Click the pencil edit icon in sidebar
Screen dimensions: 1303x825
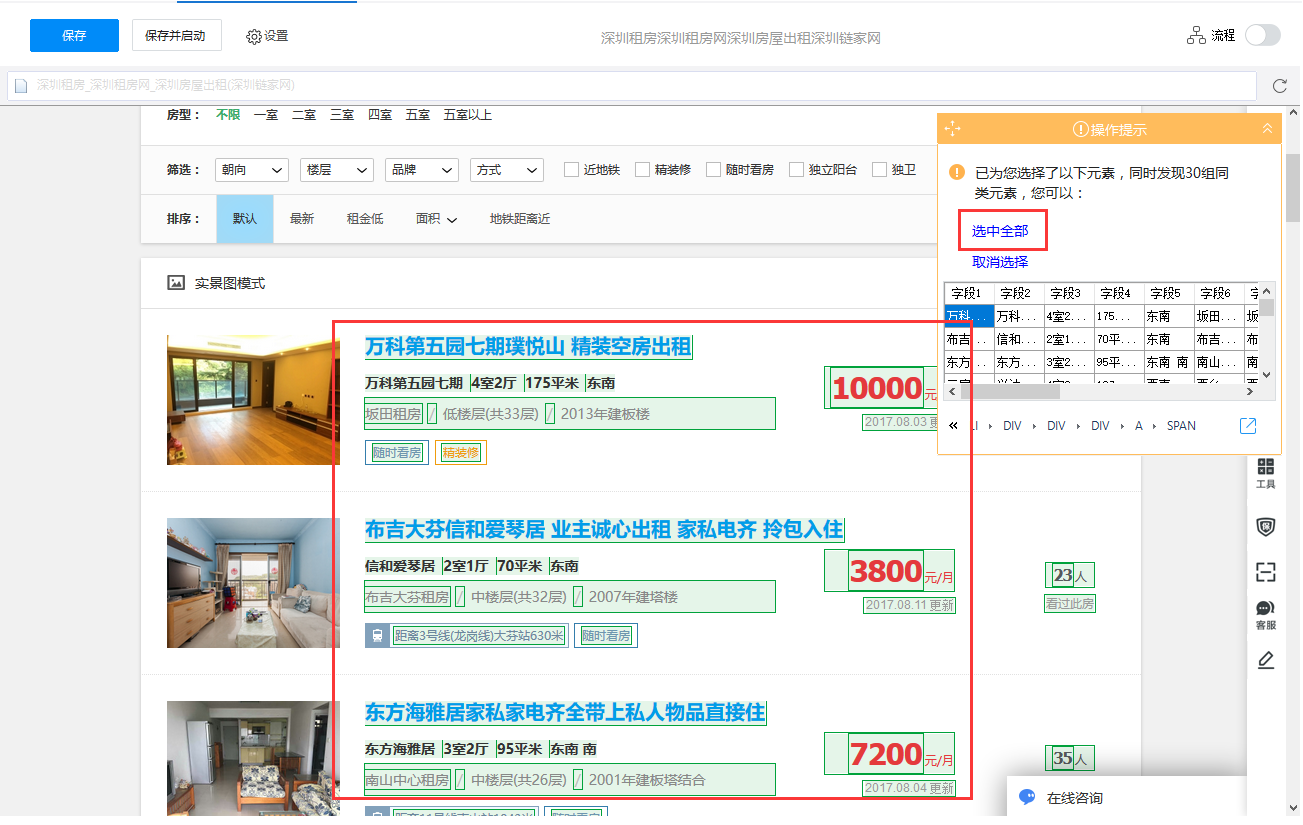tap(1266, 660)
